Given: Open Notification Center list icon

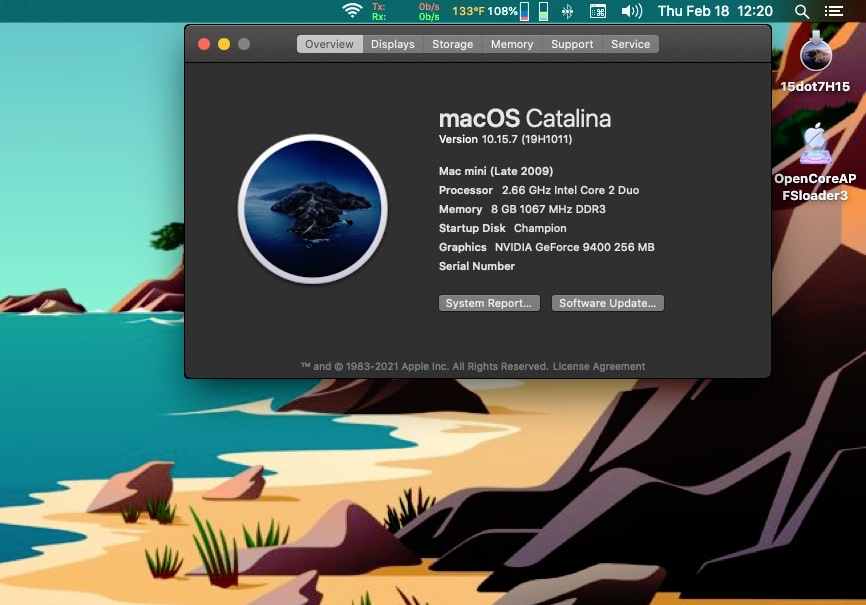Looking at the screenshot, I should 833,11.
